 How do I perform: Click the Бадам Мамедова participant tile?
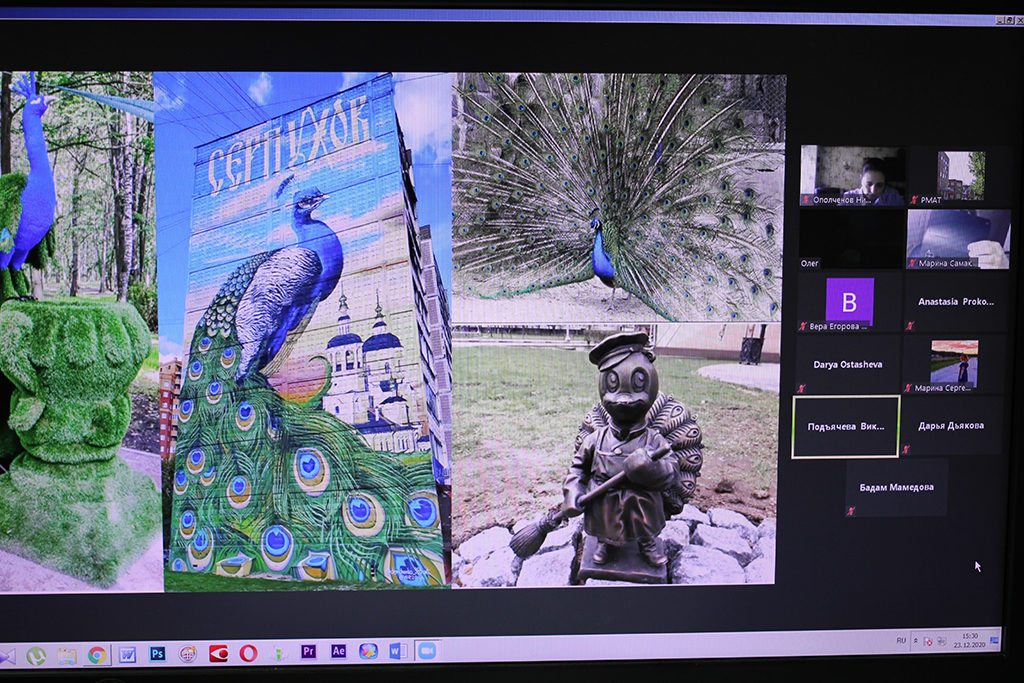[x=896, y=488]
